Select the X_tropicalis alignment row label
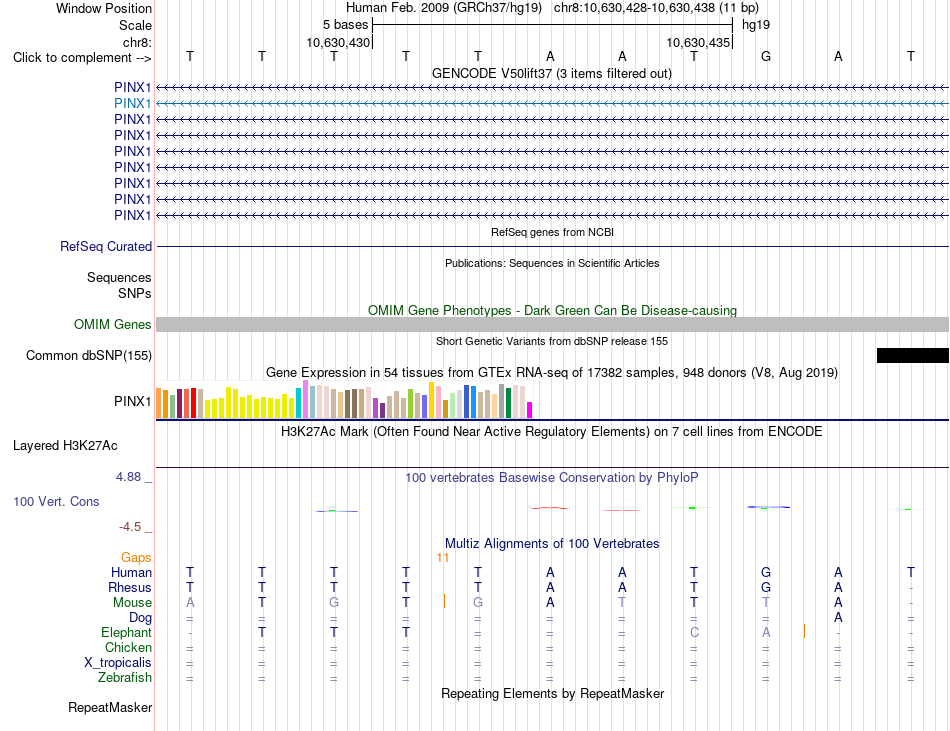The width and height of the screenshot is (950, 731). 118,663
